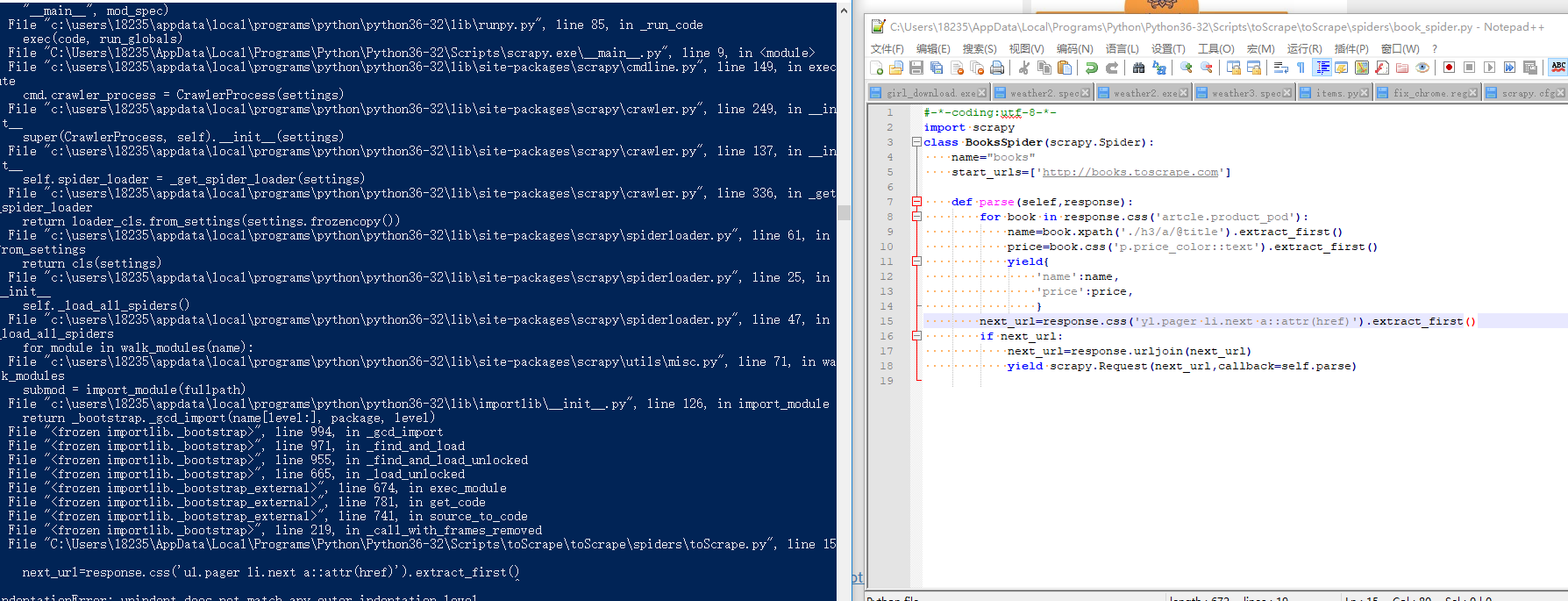Toggle the Word Wrap toolbar button
Image resolution: width=1568 pixels, height=601 pixels.
coord(1280,68)
